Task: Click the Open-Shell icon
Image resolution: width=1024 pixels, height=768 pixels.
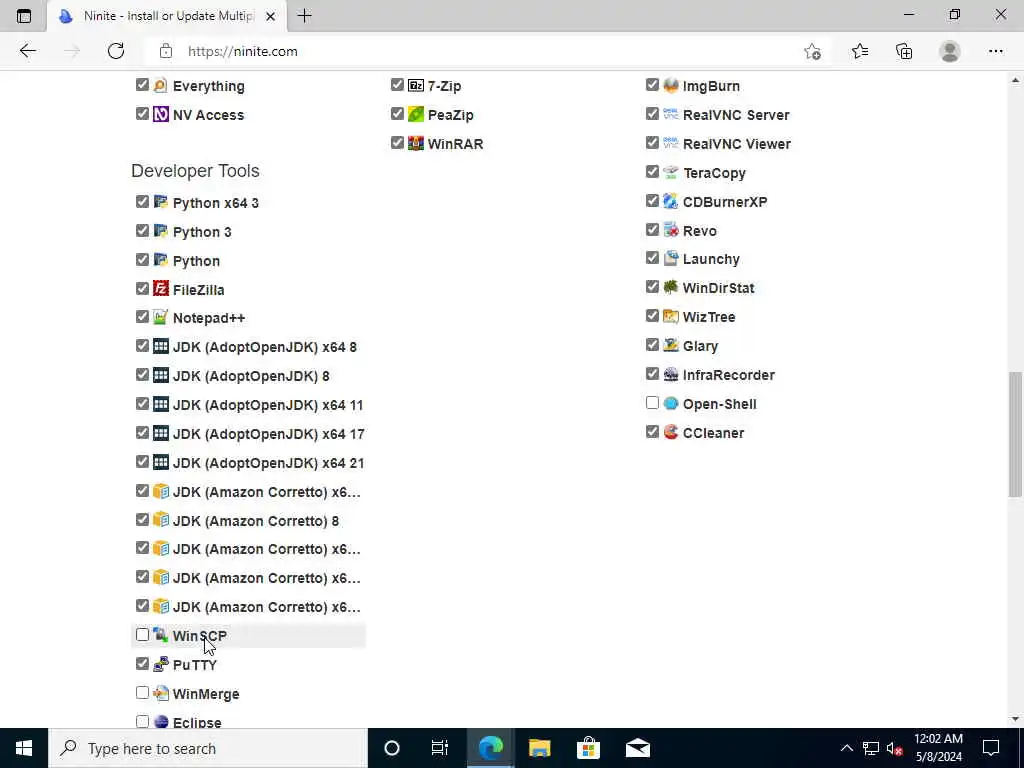Action: [x=671, y=404]
